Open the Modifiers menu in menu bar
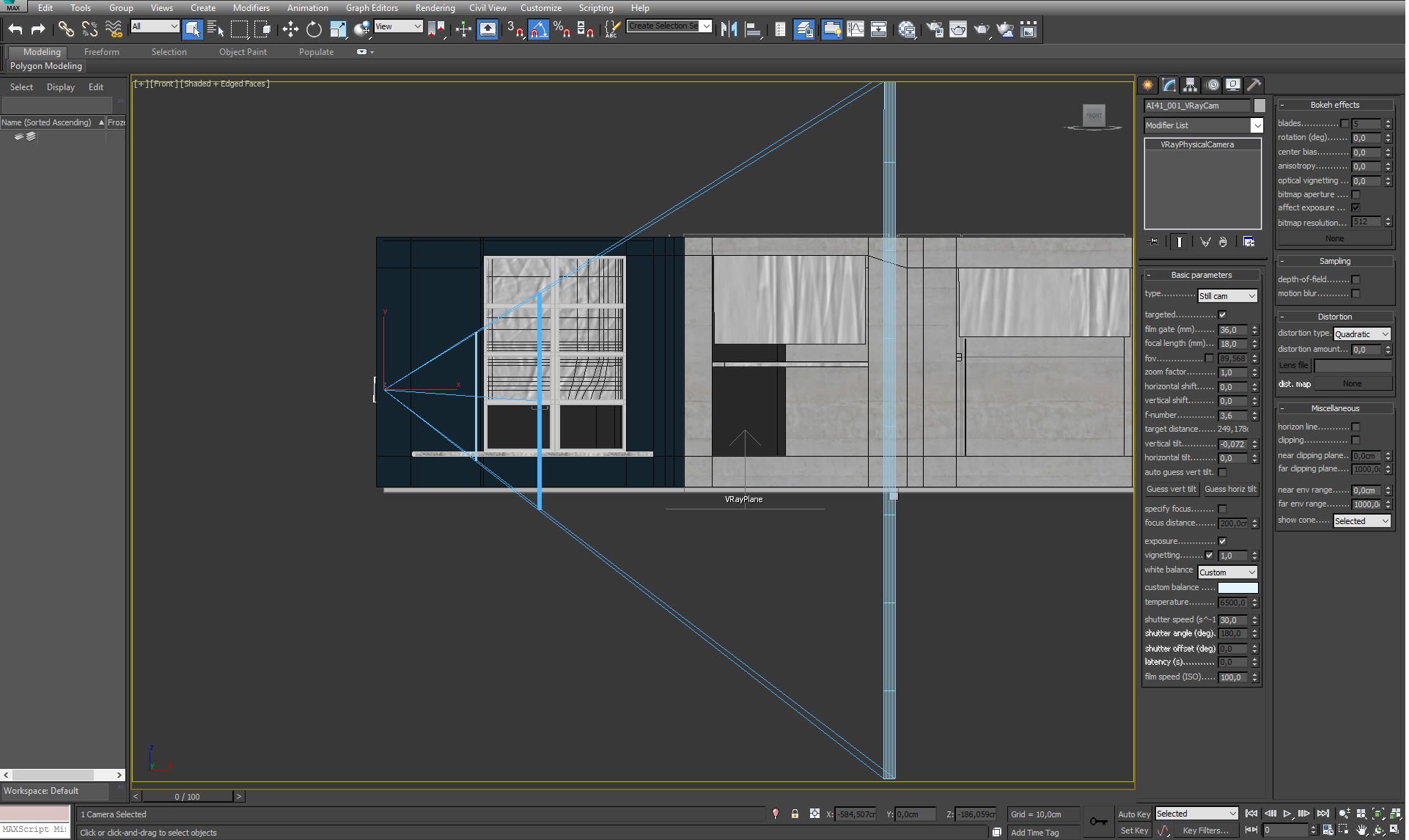The image size is (1409, 840). tap(249, 8)
